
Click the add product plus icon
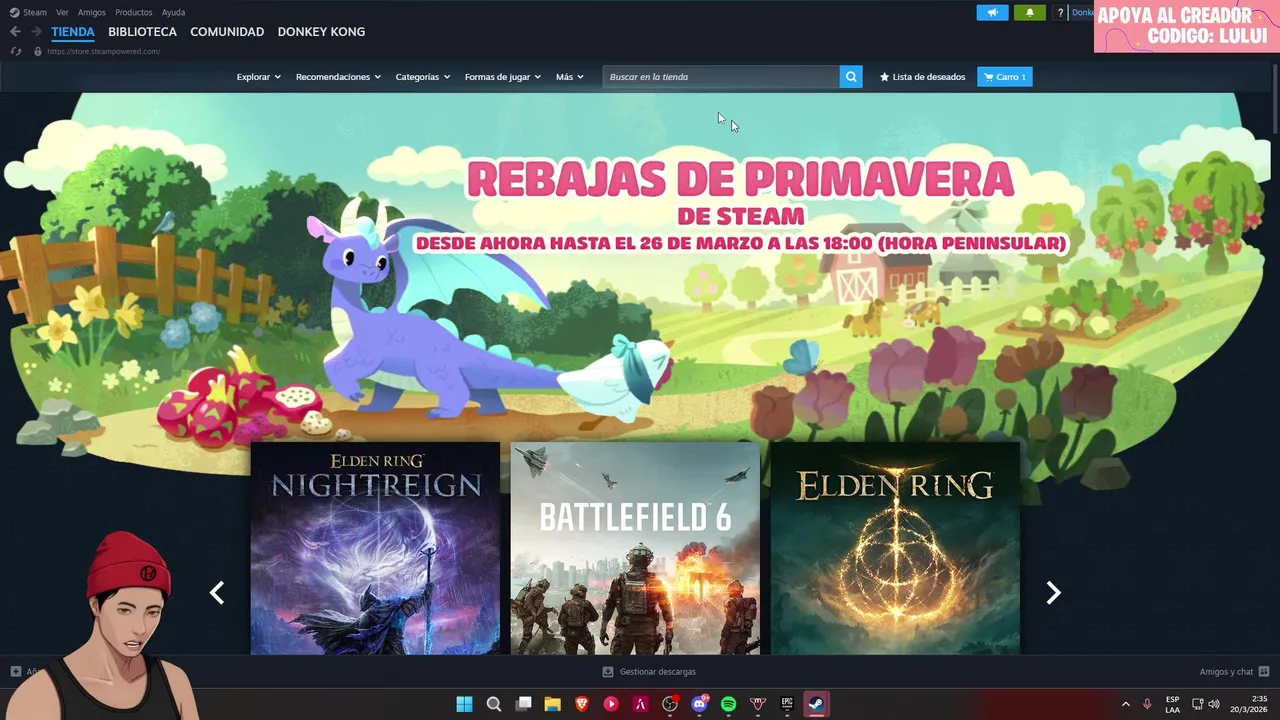pos(15,672)
